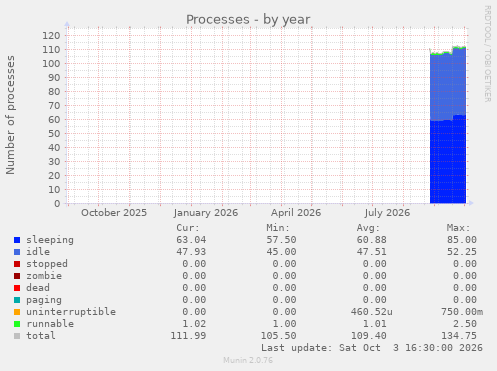Click the dead legend color swatch
The image size is (497, 371).
[x=17, y=288]
